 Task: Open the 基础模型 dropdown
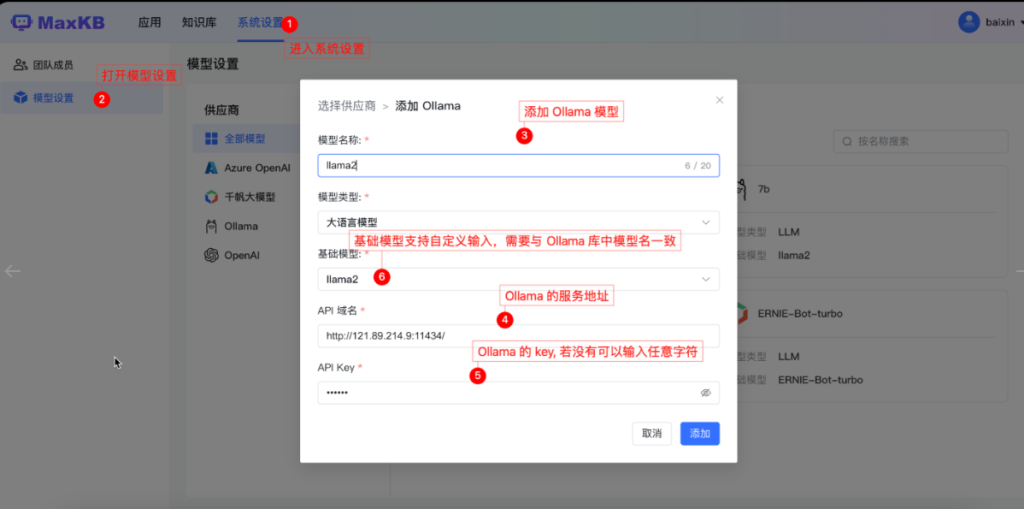coord(519,279)
